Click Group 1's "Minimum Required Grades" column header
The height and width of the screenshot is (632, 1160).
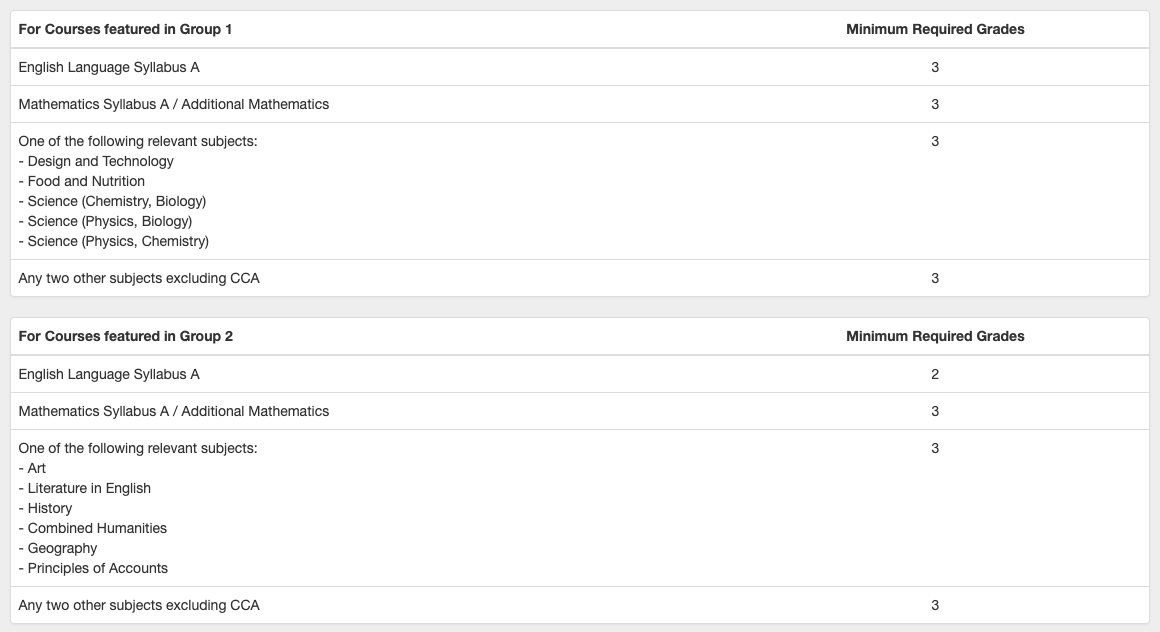tap(935, 30)
